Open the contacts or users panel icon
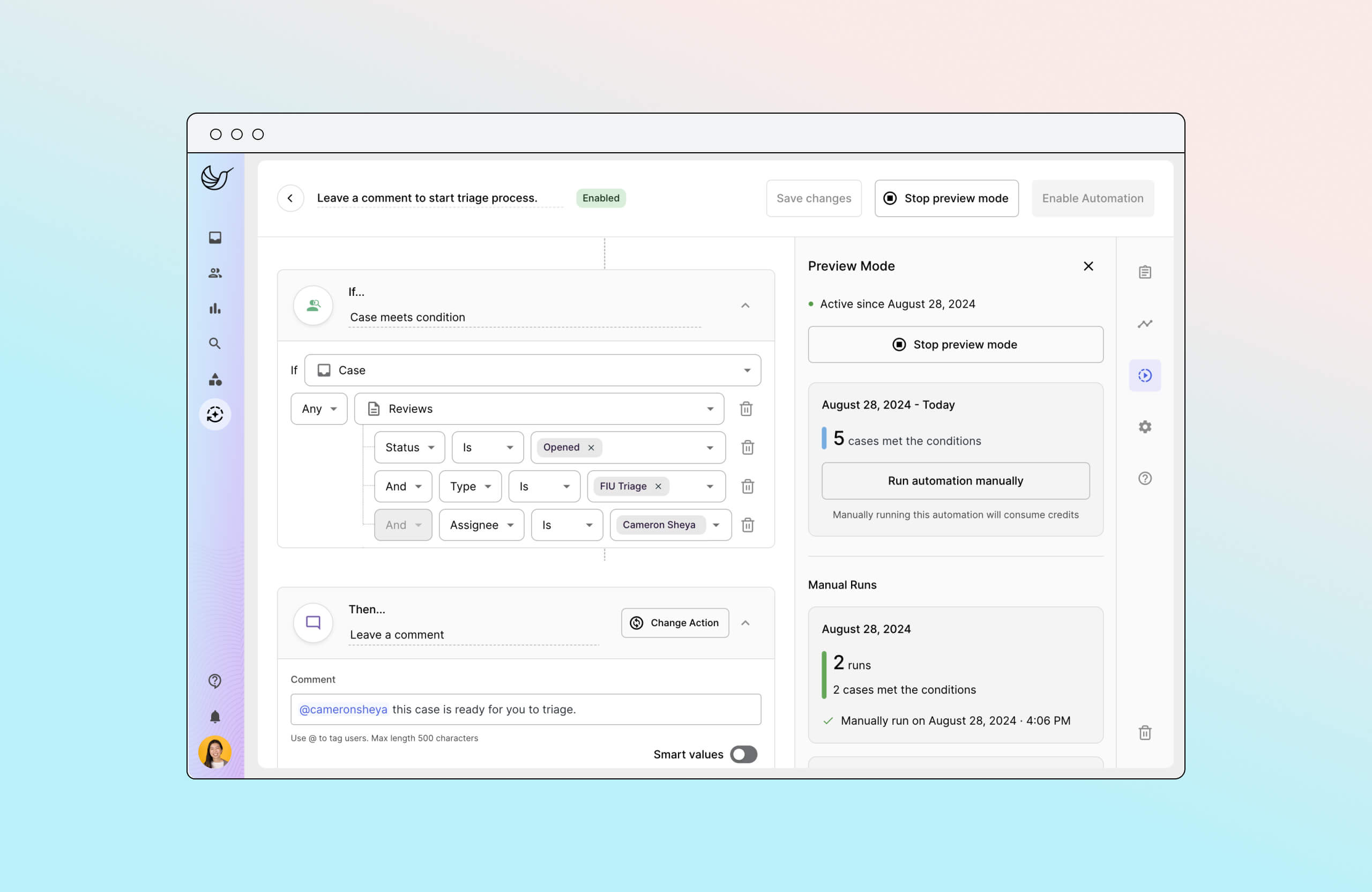Screen dimensions: 1372x892 216,271
